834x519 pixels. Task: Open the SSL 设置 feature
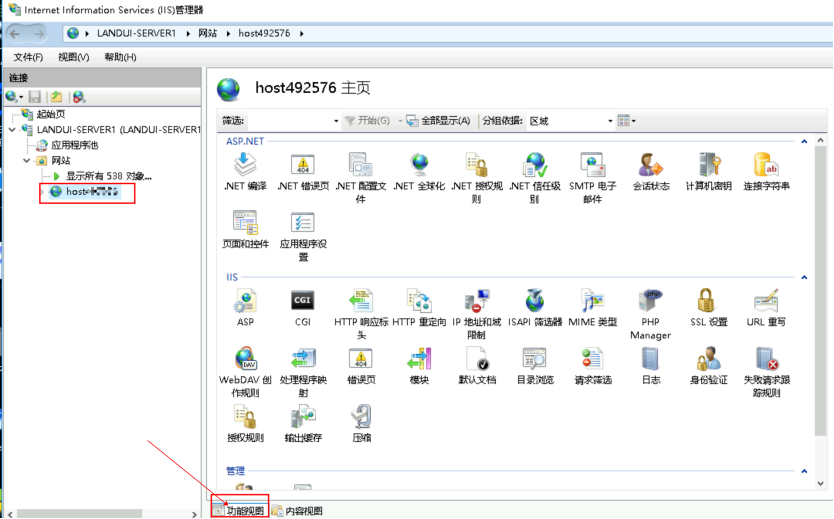tap(708, 307)
